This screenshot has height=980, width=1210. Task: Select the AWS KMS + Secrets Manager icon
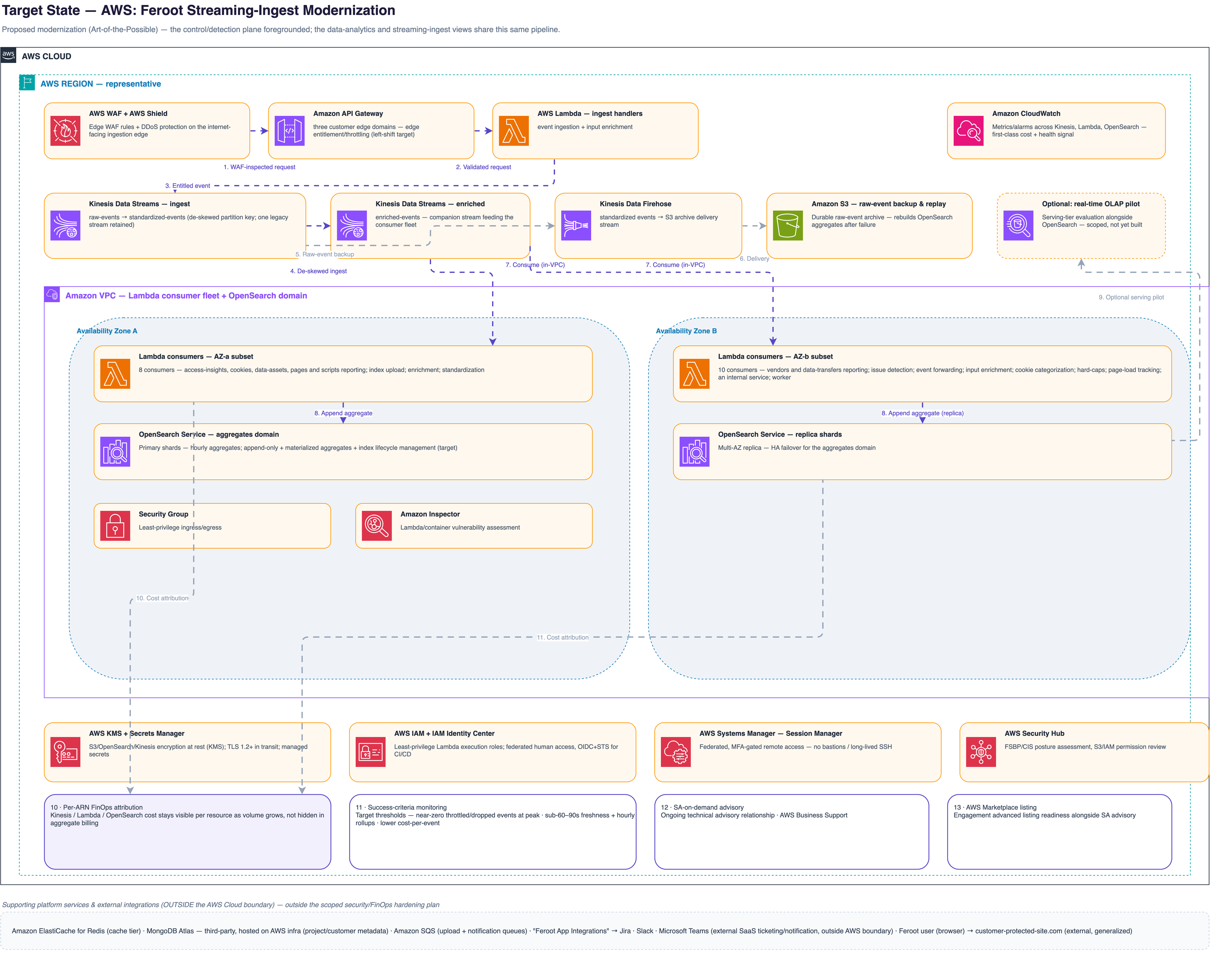(65, 752)
